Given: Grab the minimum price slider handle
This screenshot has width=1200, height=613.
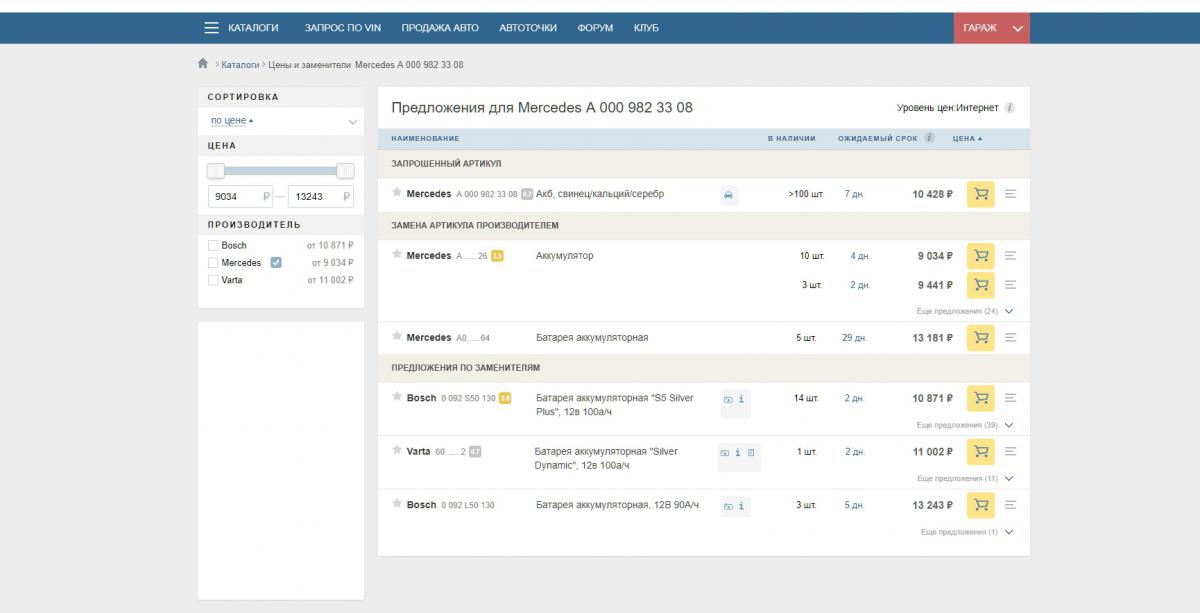Looking at the screenshot, I should [x=216, y=171].
